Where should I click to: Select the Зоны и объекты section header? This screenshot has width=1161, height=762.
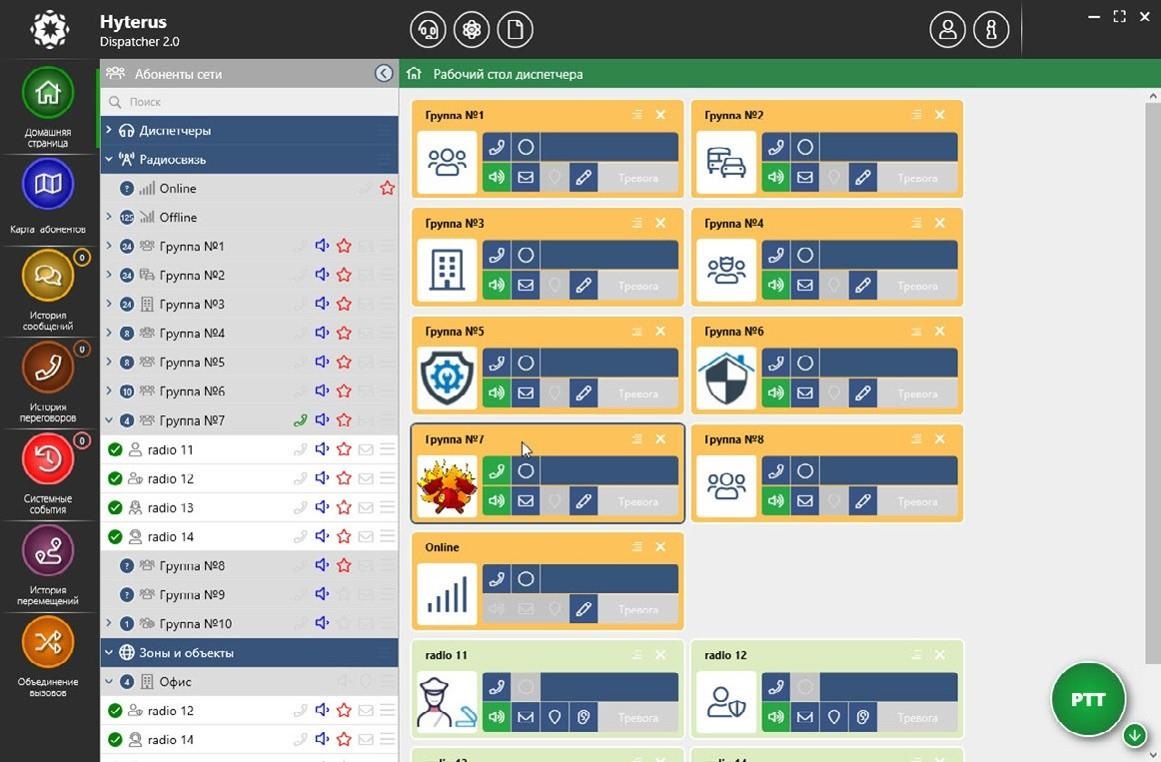pos(249,652)
